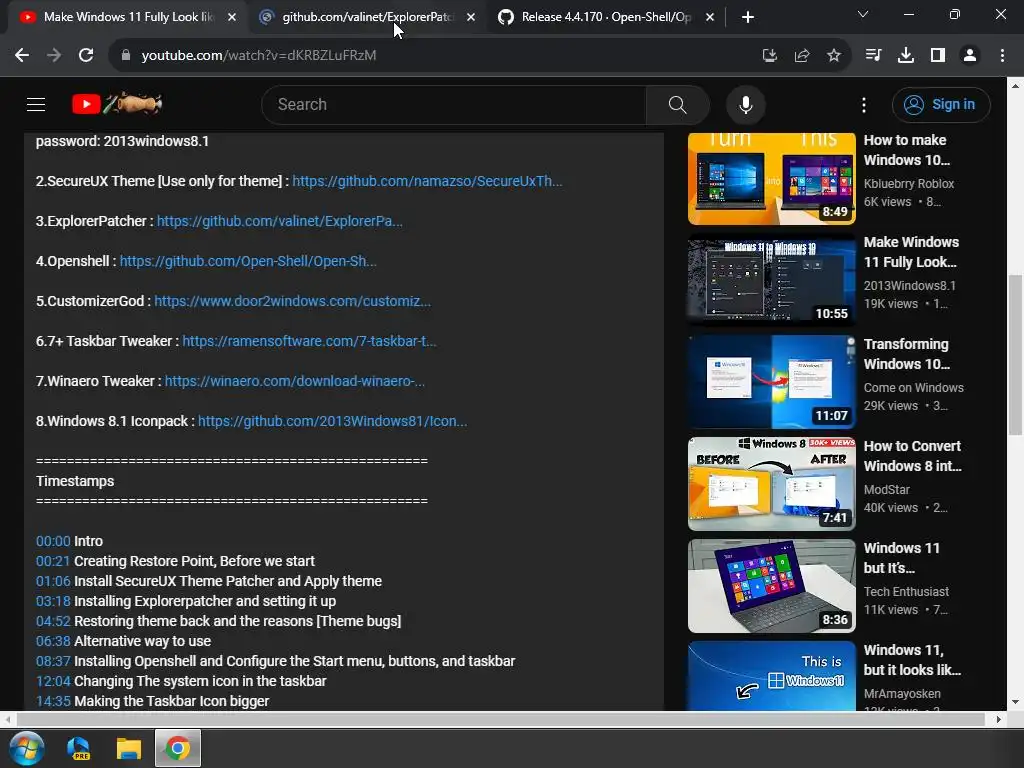Open the Chrome three-dot menu
This screenshot has width=1024, height=768.
(x=1002, y=56)
